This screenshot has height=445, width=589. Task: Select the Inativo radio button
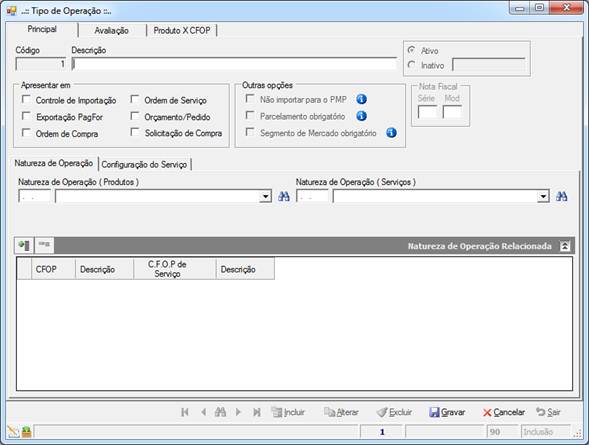(x=412, y=65)
